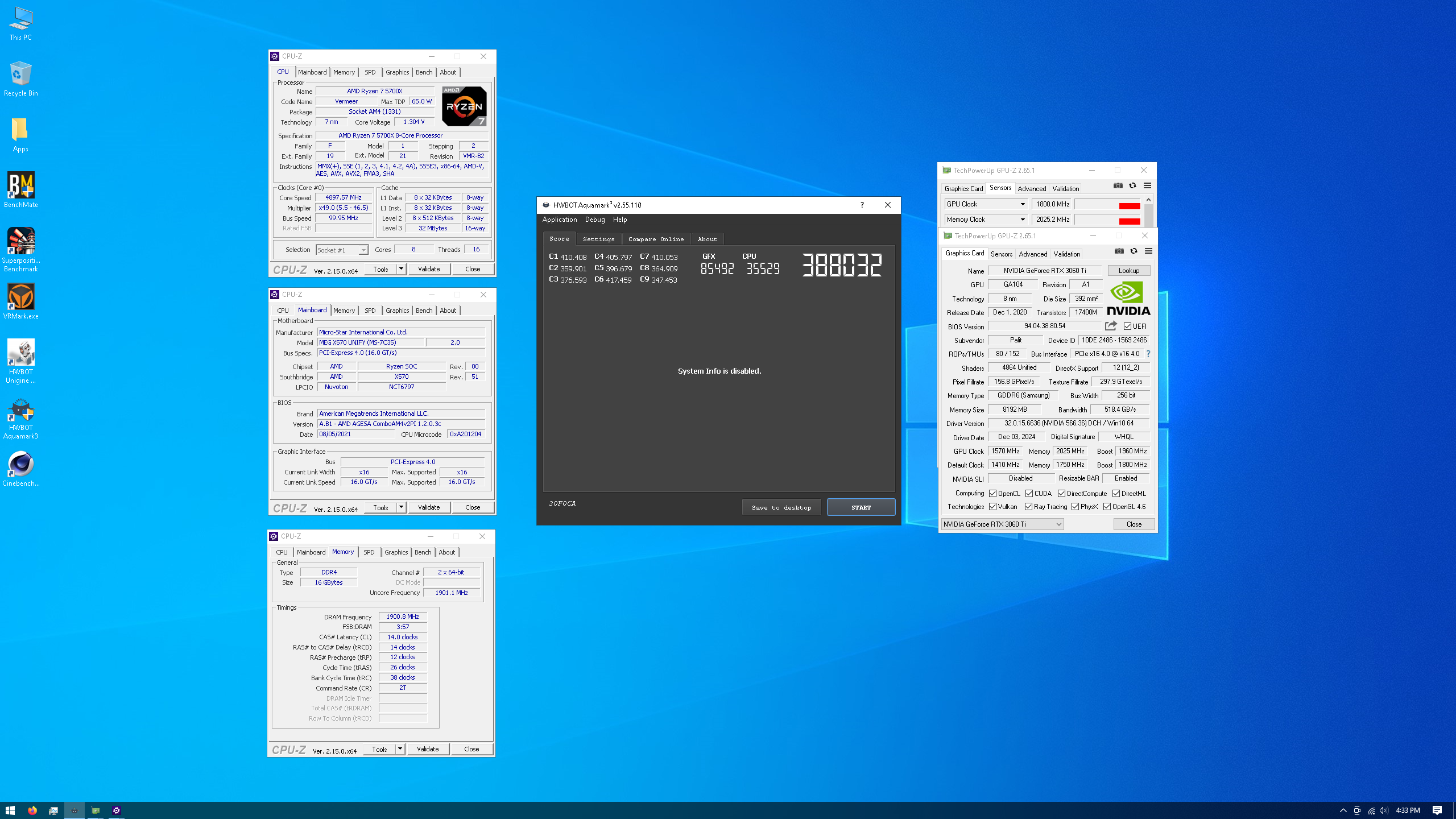Open the notification center icon
This screenshot has height=819, width=1456.
pyautogui.click(x=1437, y=810)
